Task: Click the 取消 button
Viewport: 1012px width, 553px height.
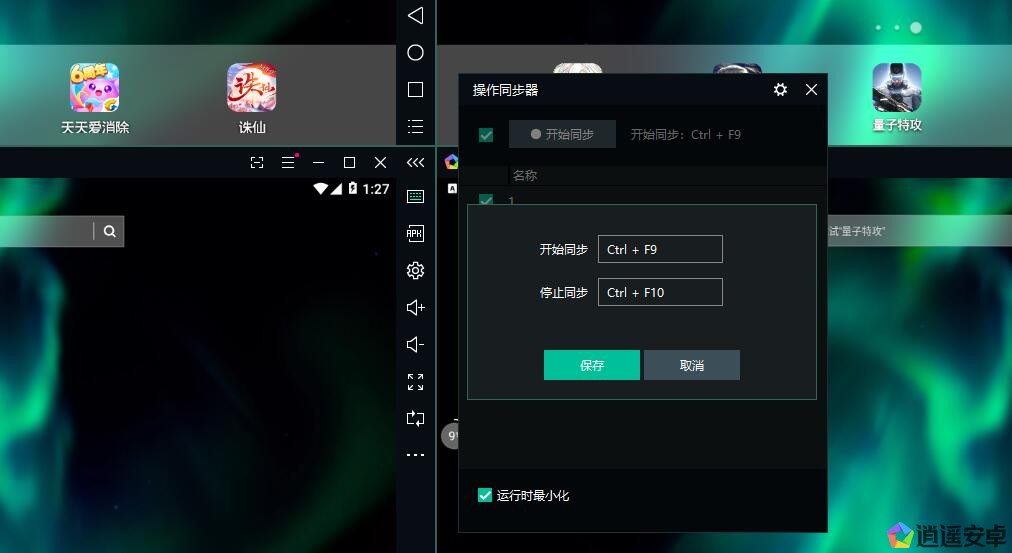Action: pyautogui.click(x=691, y=365)
